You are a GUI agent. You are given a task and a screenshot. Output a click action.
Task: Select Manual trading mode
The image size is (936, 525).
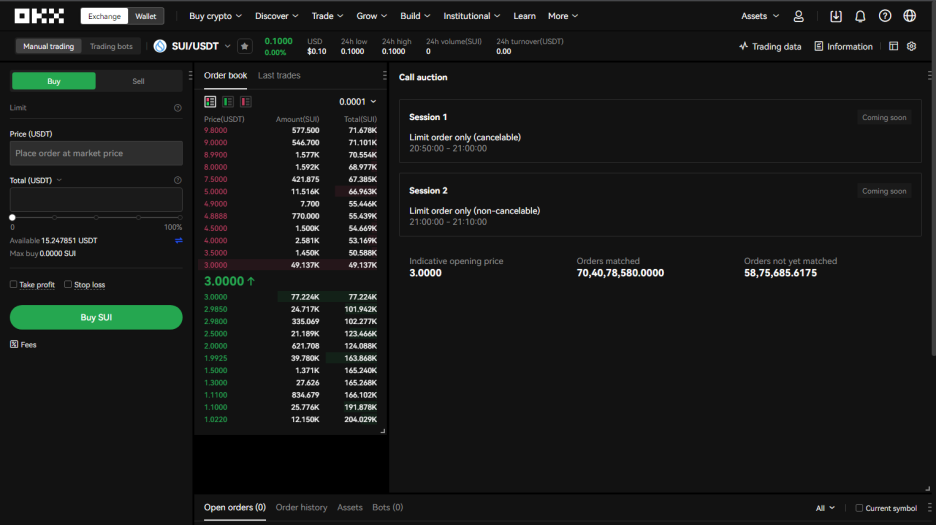click(48, 46)
